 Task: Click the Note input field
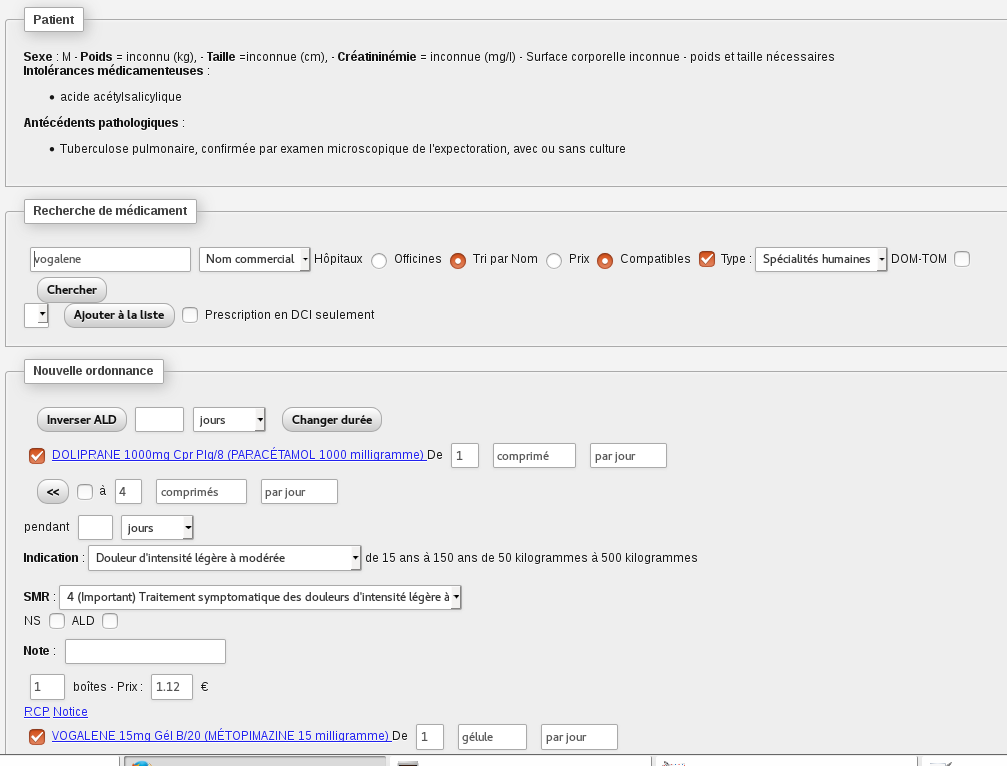coord(144,650)
